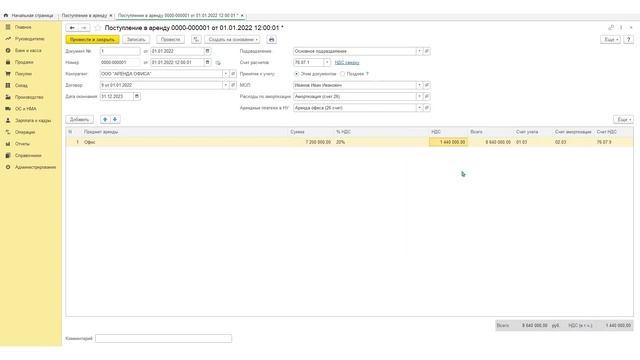Move the table row down with the down arrow
640x360 pixels.
115,120
